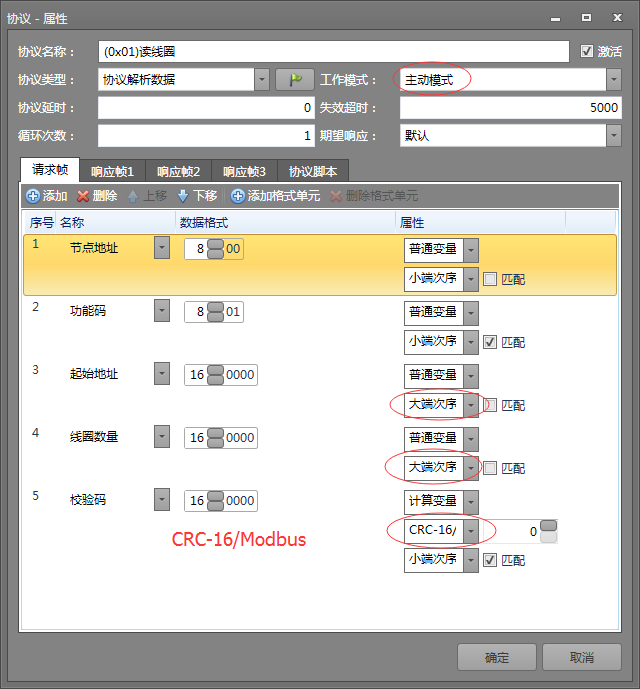Open the CRC-16/ algorithm dropdown
This screenshot has height=689, width=640.
(x=471, y=531)
